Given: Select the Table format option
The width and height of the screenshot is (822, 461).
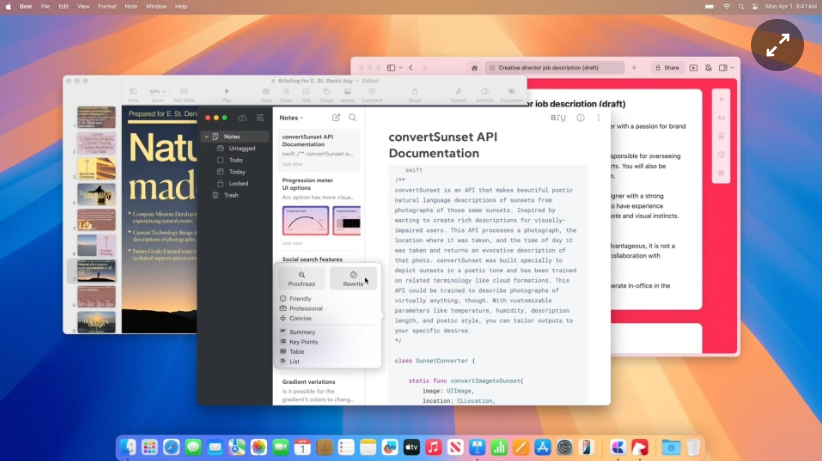Looking at the screenshot, I should pyautogui.click(x=296, y=352).
